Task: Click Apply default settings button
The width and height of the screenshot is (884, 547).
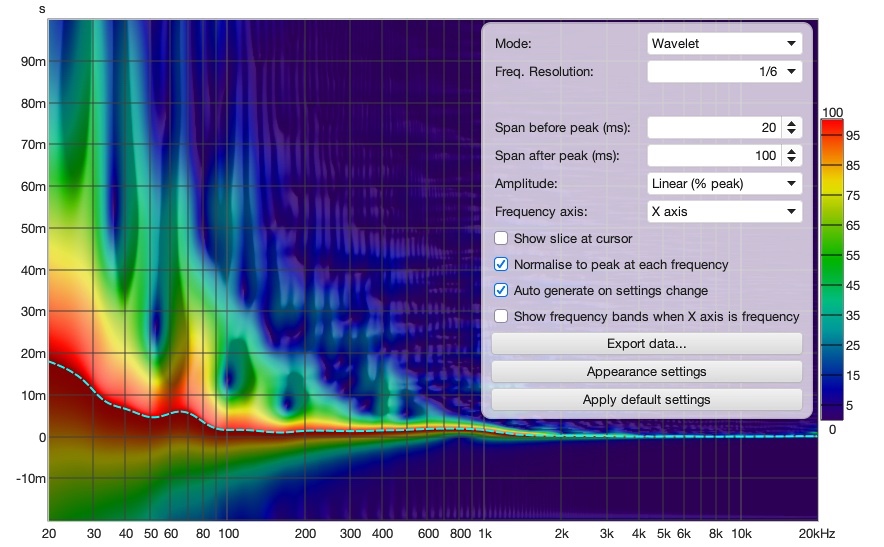Action: (x=647, y=400)
